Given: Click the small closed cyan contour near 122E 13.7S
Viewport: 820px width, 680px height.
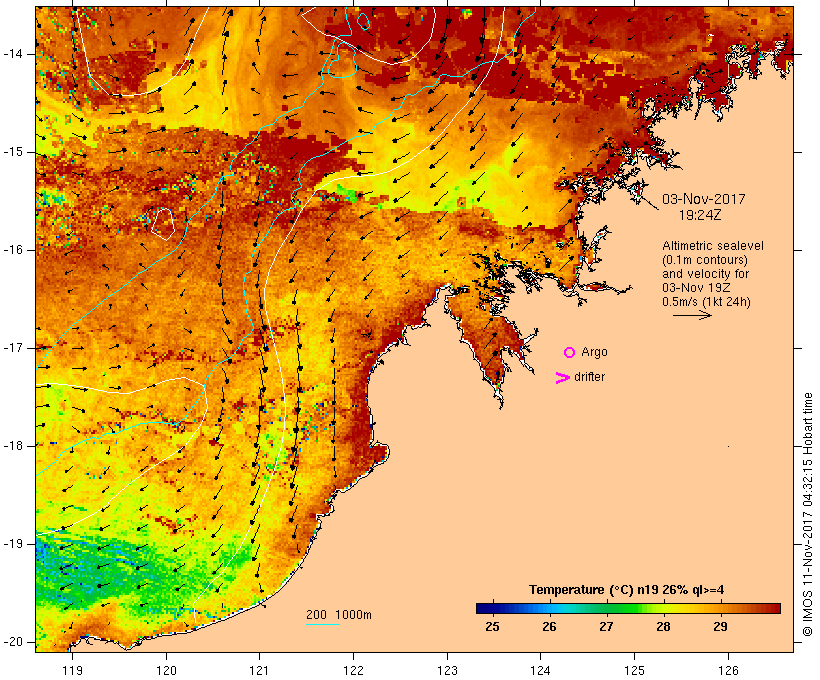Looking at the screenshot, I should 363,21.
